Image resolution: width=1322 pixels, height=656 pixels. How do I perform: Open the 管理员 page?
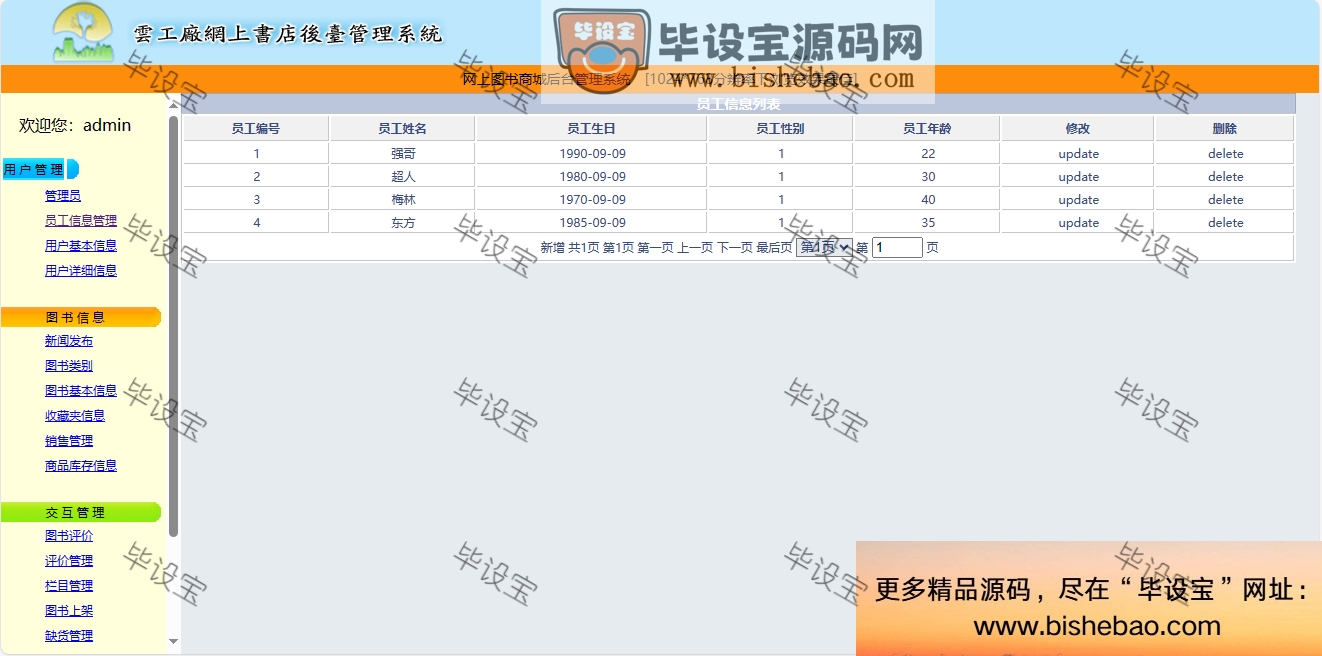point(63,196)
